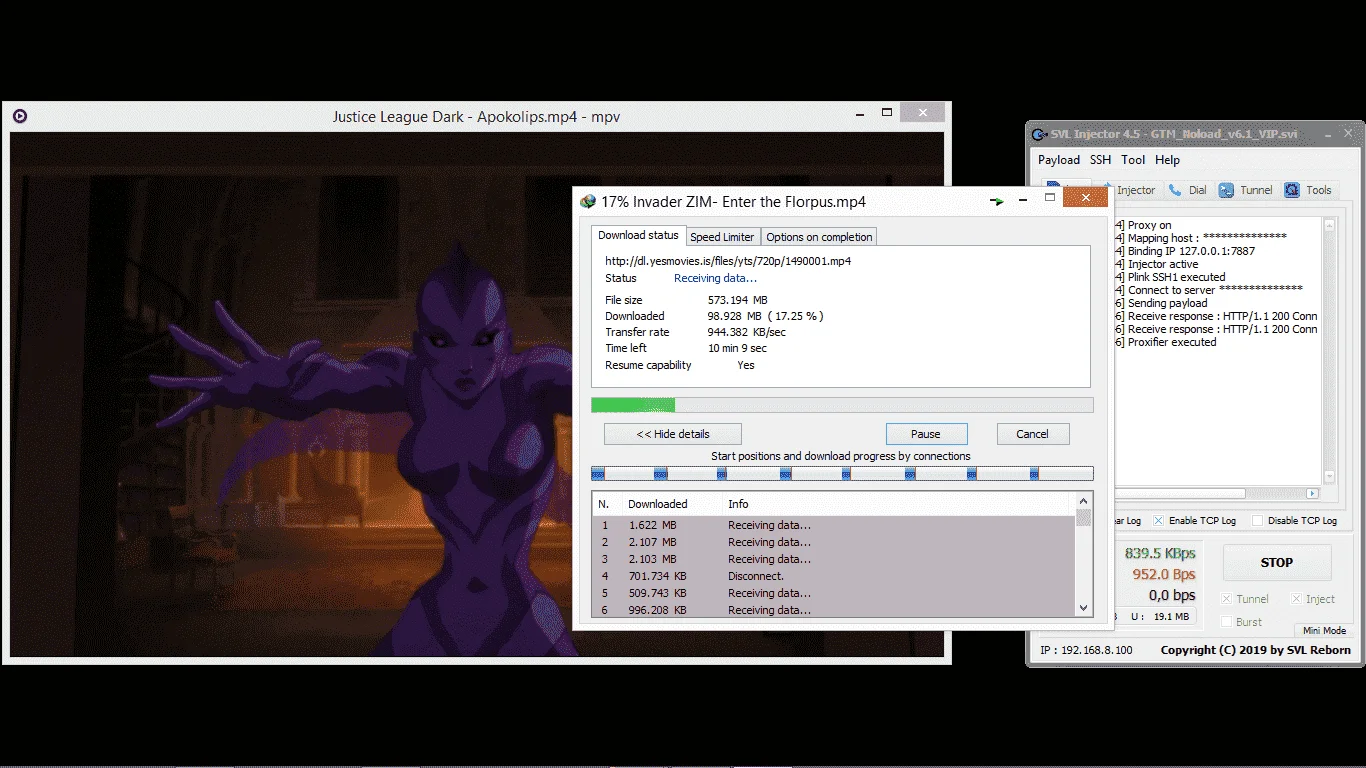Click the connection list scroll down arrow
This screenshot has height=768, width=1366.
1083,607
